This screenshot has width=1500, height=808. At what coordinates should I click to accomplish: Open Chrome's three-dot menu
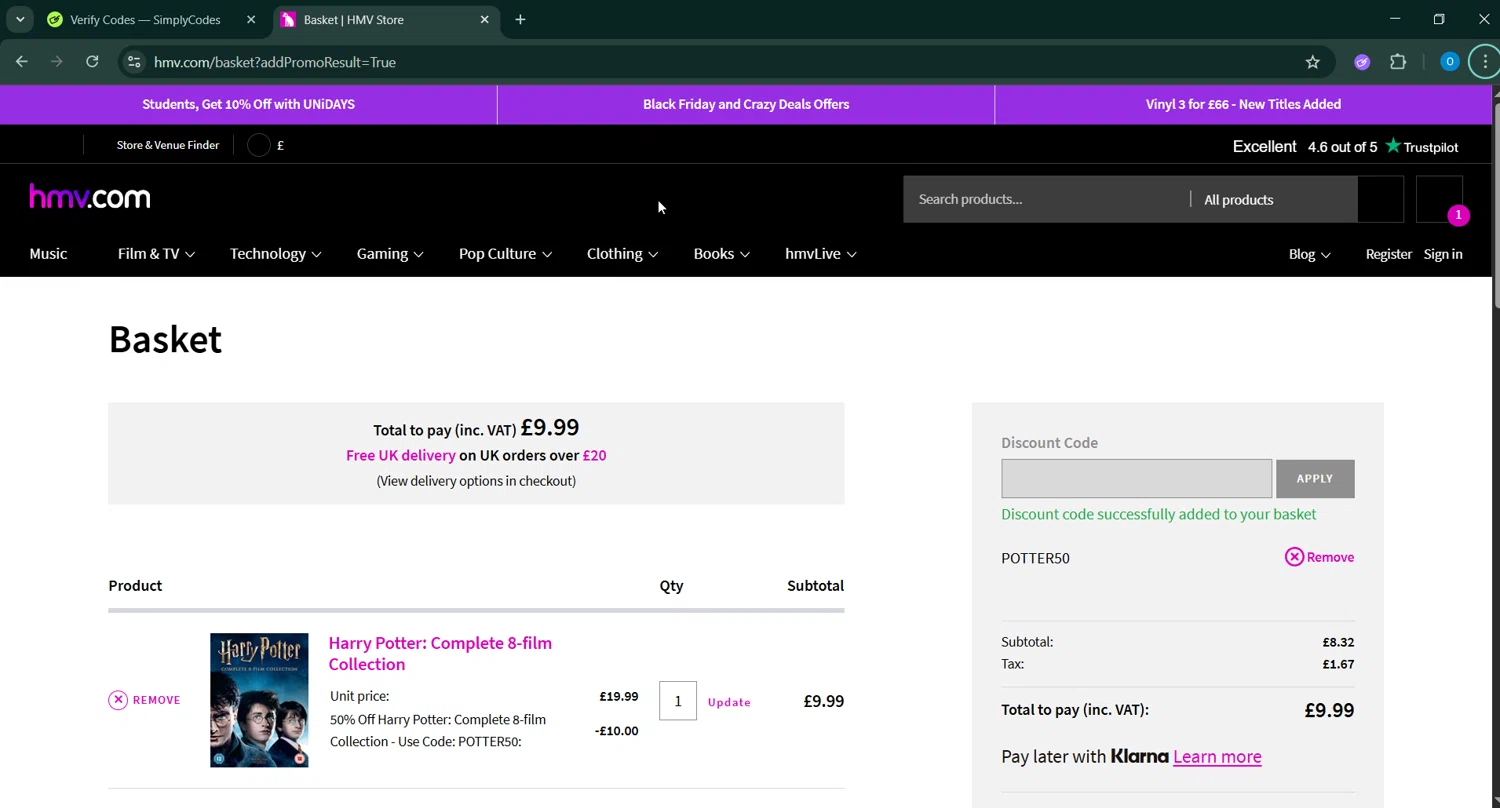[x=1485, y=62]
